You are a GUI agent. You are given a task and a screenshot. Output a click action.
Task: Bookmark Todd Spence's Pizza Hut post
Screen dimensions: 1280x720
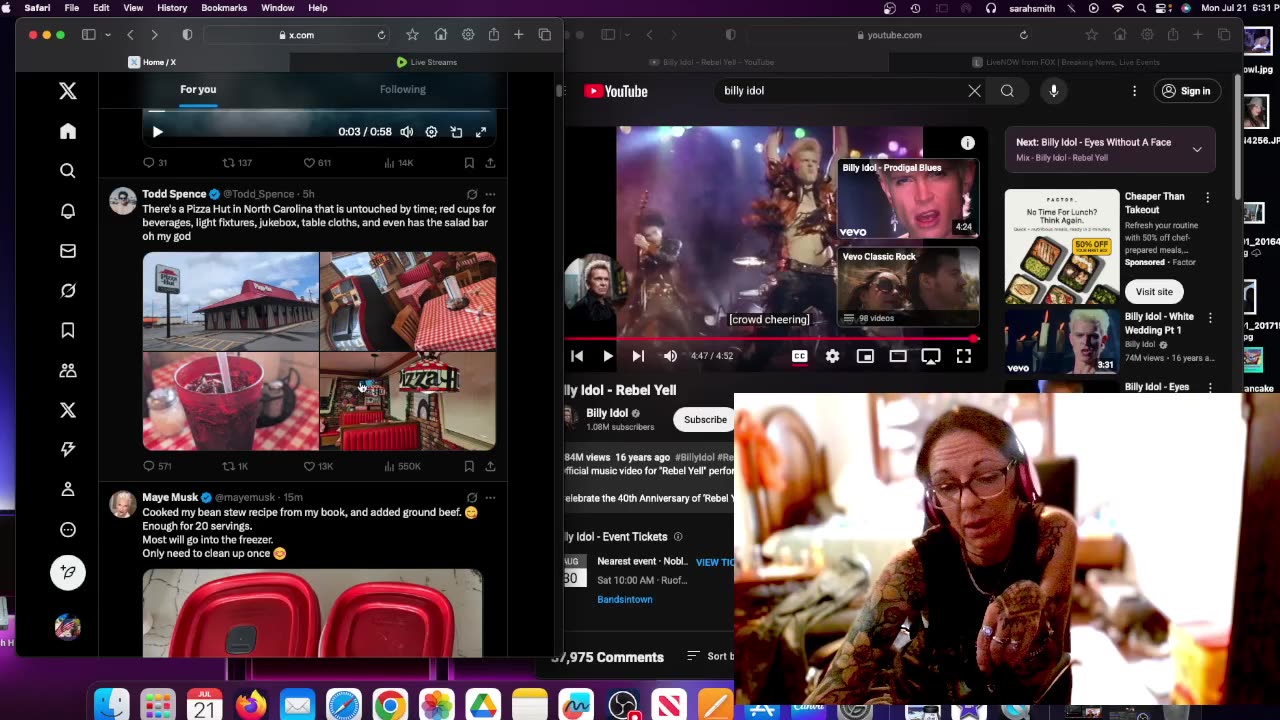tap(469, 466)
